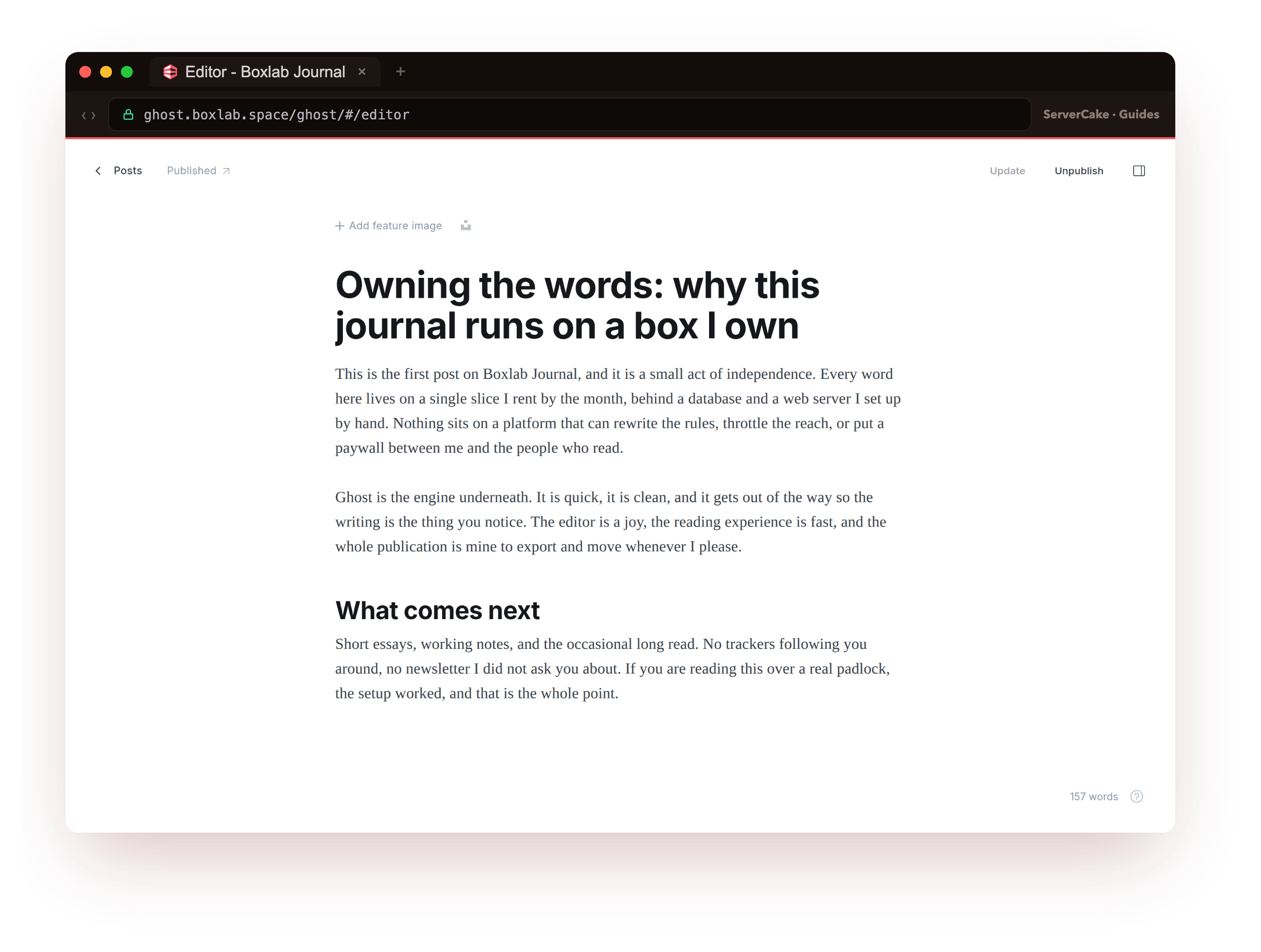
Task: Click the Unpublish button
Action: tap(1079, 171)
